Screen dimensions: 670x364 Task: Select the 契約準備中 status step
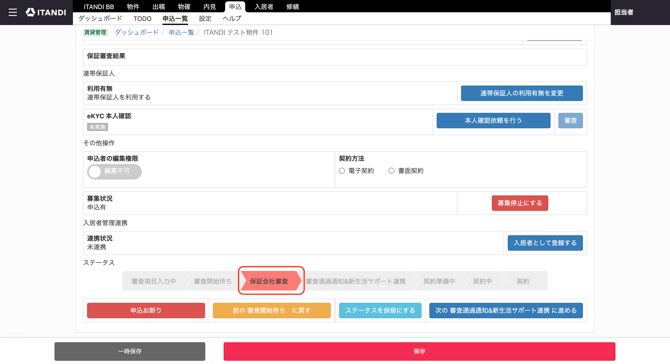pyautogui.click(x=439, y=281)
